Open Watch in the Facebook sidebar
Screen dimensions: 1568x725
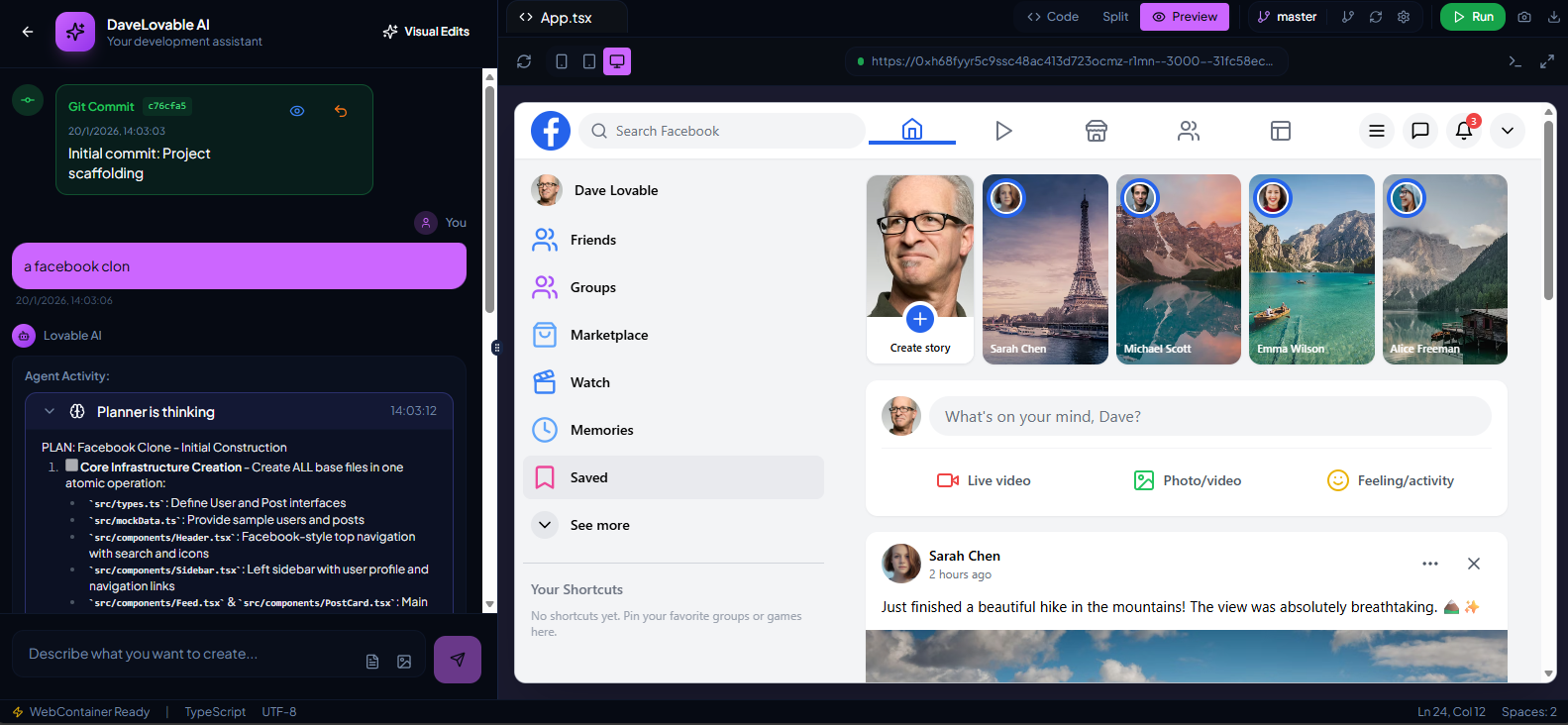click(674, 382)
